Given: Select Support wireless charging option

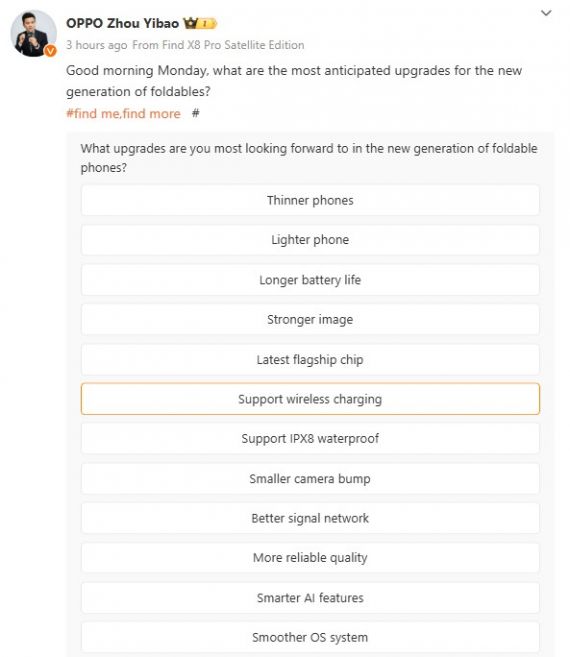Looking at the screenshot, I should (310, 399).
